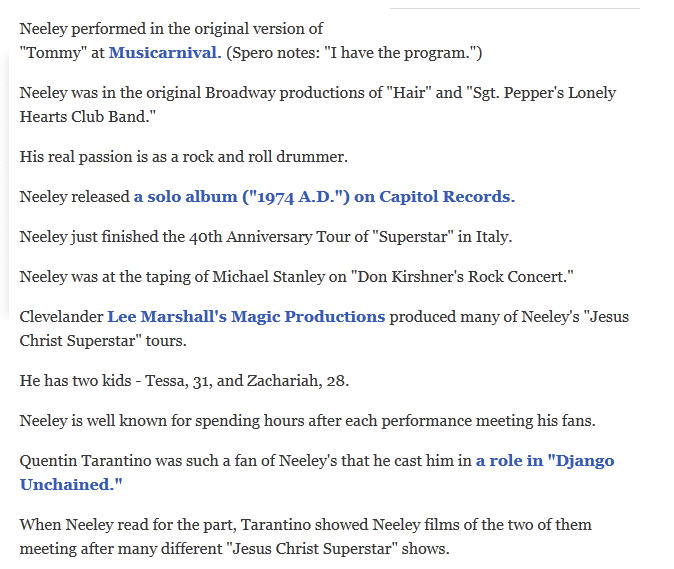
Task: Click the final line about "Jesus Christ Superstar" shows
Action: [x=234, y=549]
